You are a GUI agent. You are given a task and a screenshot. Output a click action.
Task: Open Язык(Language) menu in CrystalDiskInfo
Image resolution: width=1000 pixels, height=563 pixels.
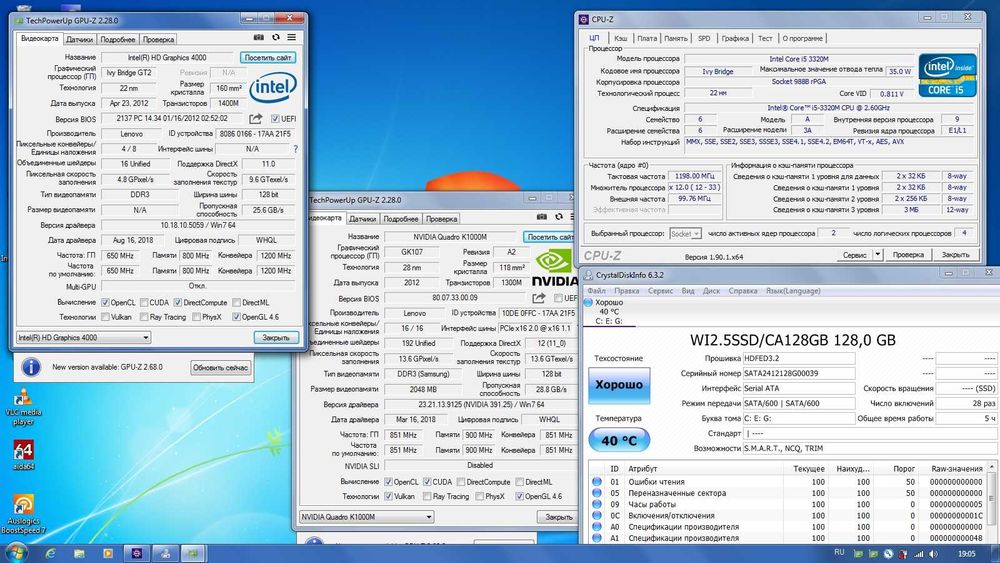(x=793, y=291)
